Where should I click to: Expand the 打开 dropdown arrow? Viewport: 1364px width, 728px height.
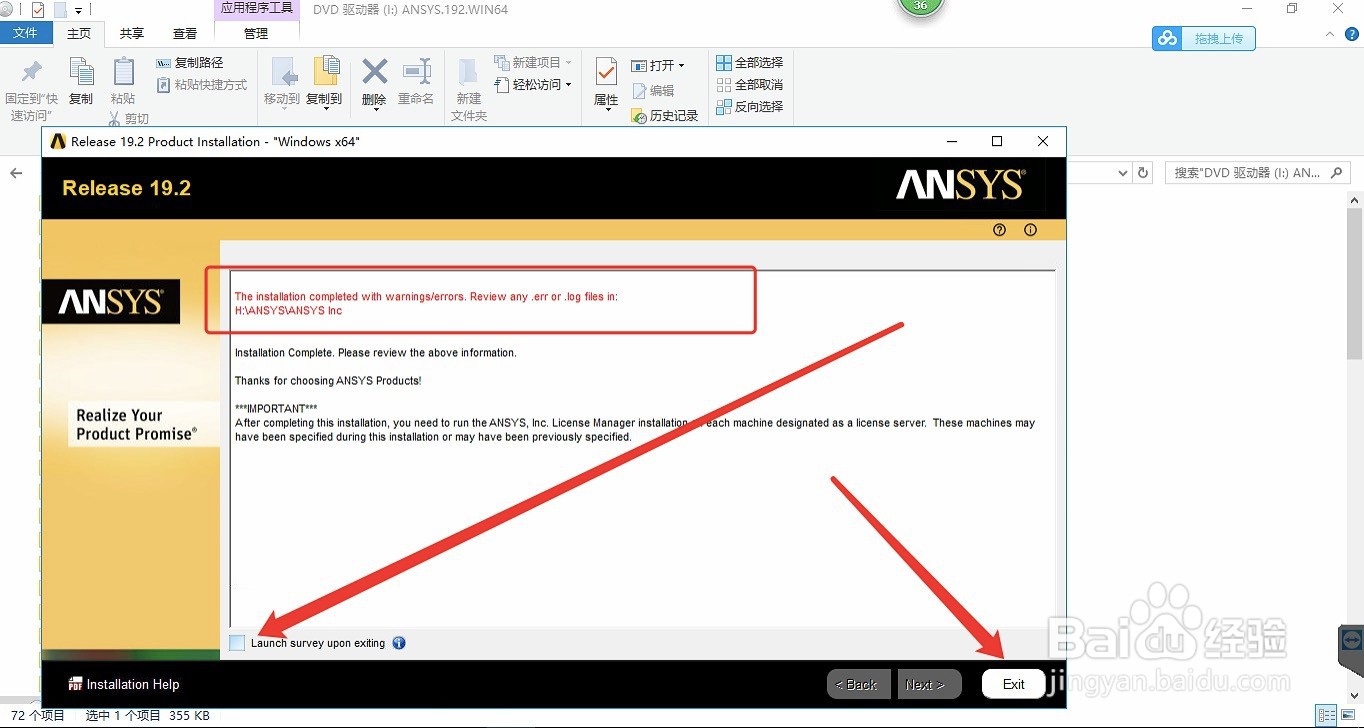tap(681, 66)
